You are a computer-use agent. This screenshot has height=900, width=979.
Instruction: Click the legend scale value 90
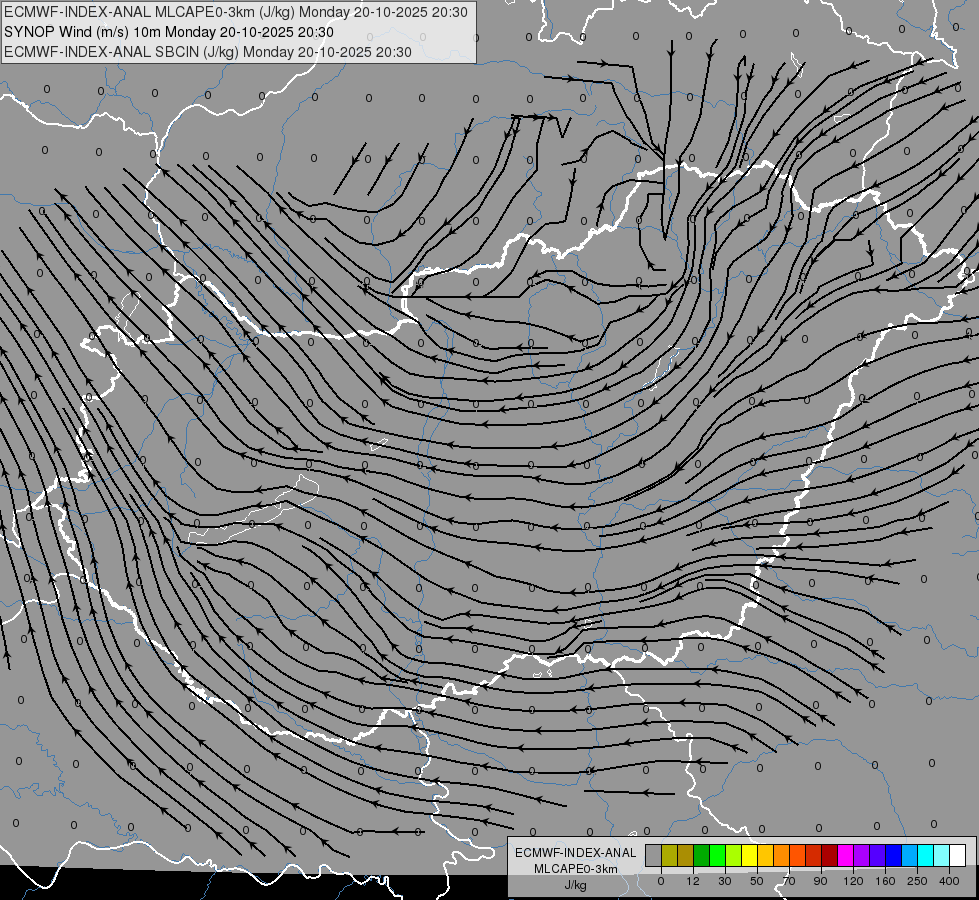tap(820, 881)
